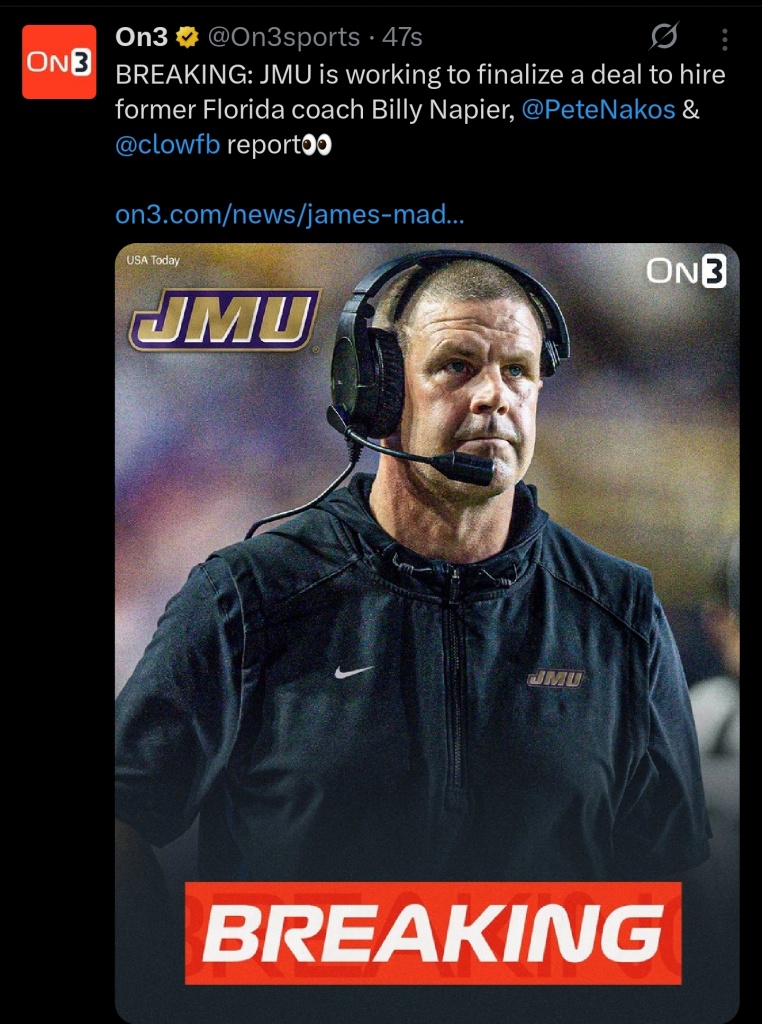Click the On3 display name

[141, 38]
